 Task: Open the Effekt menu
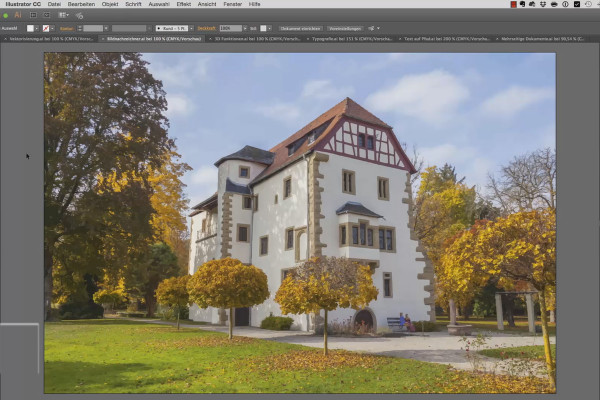(x=184, y=4)
